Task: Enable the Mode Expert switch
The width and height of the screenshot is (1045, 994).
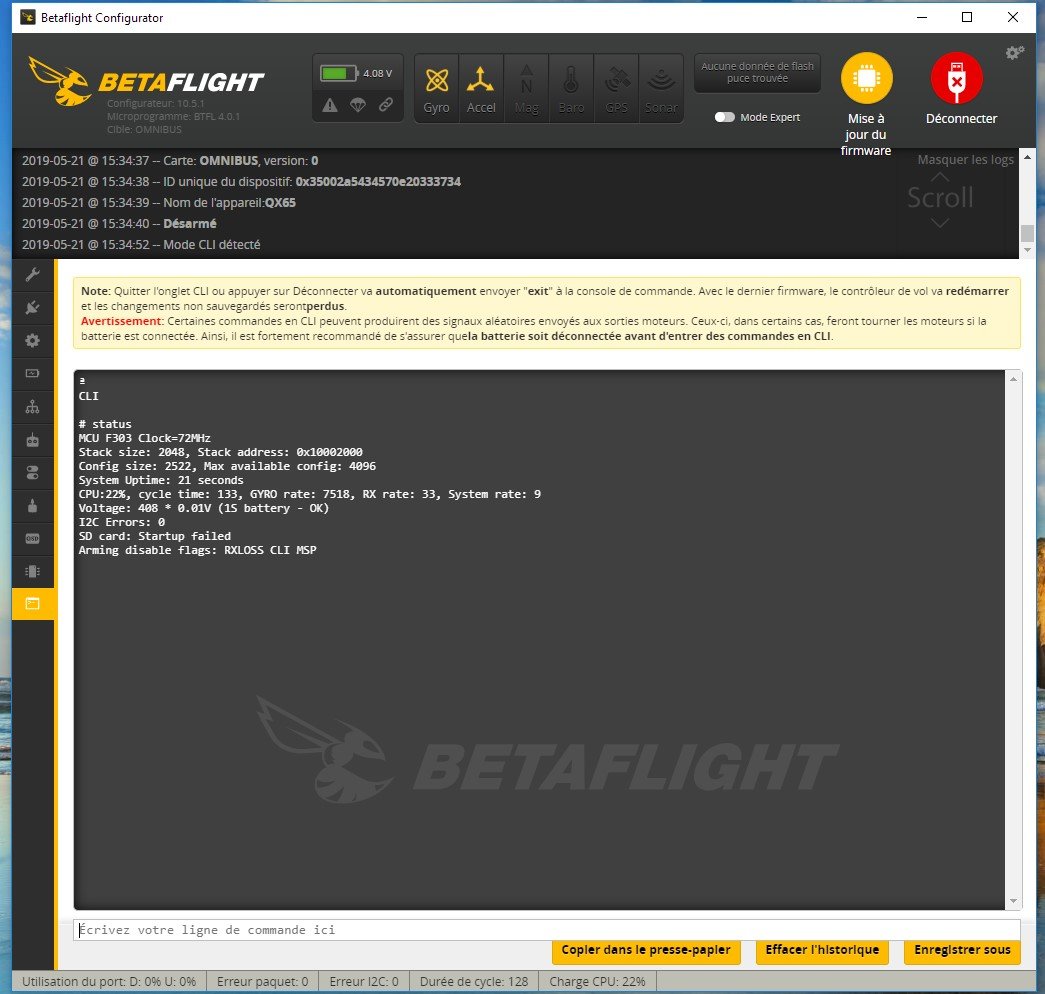Action: (x=725, y=117)
